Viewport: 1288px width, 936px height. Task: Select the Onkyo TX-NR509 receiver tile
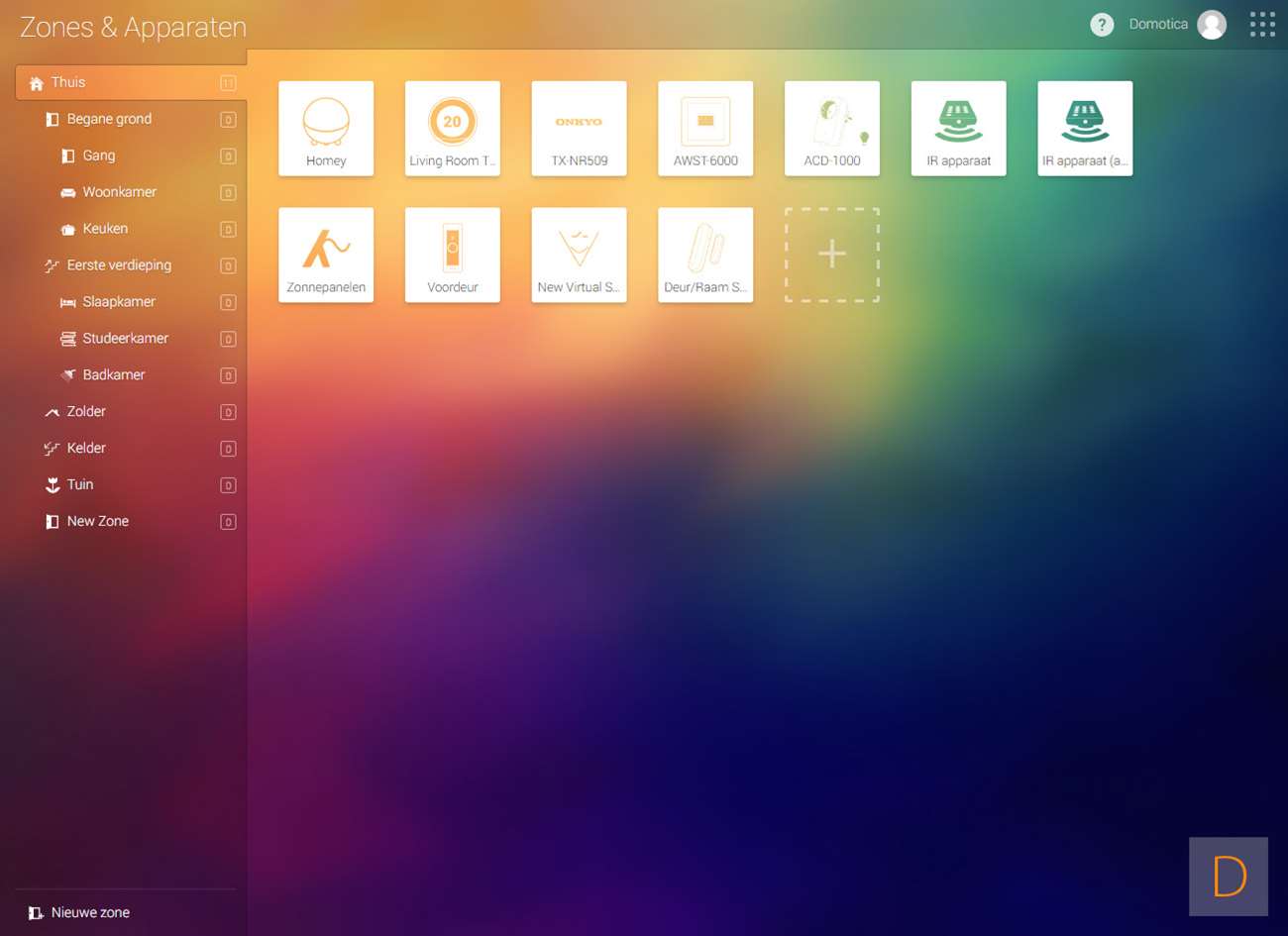point(579,129)
